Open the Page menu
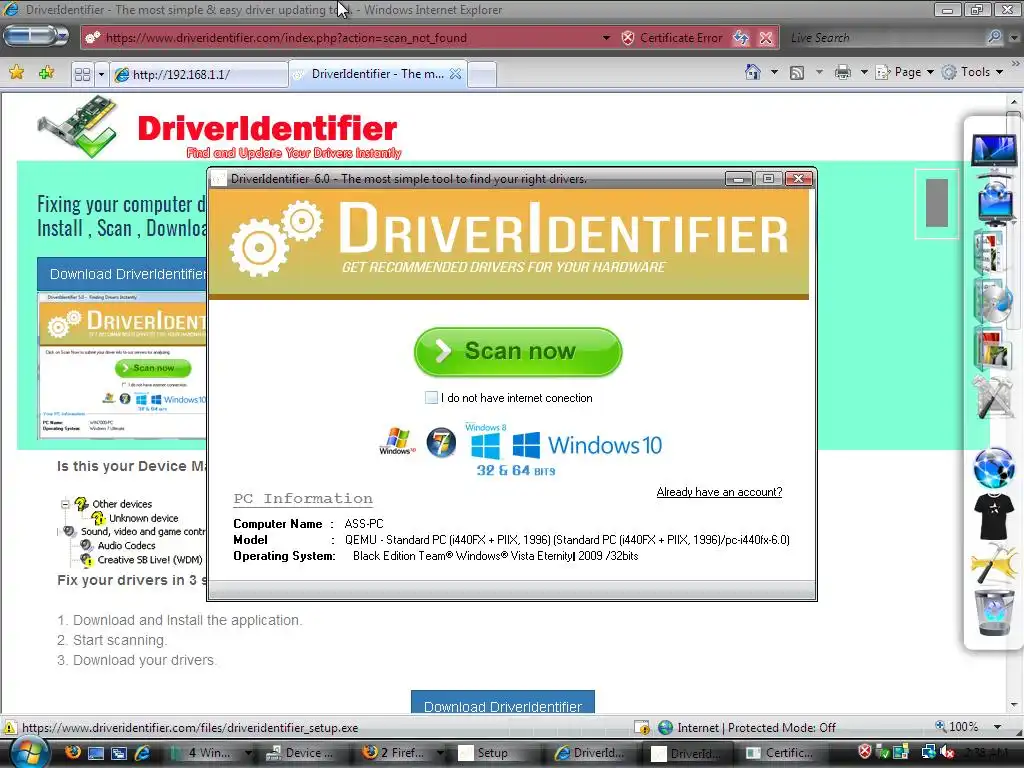The height and width of the screenshot is (768, 1024). coord(904,72)
